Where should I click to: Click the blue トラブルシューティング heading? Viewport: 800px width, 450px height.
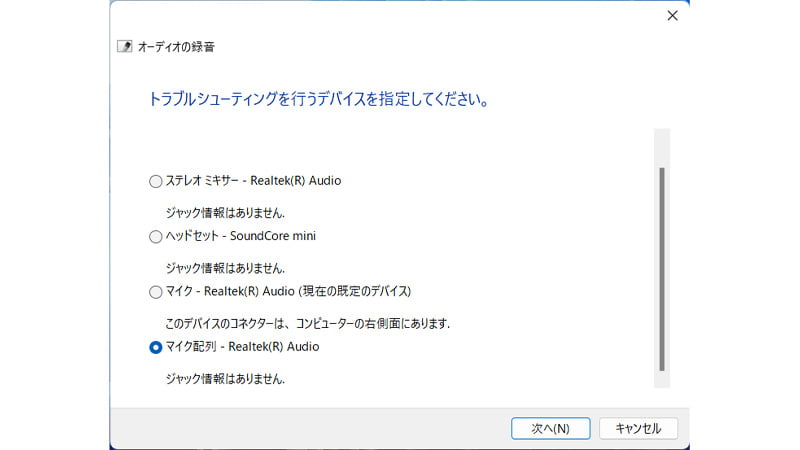pyautogui.click(x=318, y=100)
